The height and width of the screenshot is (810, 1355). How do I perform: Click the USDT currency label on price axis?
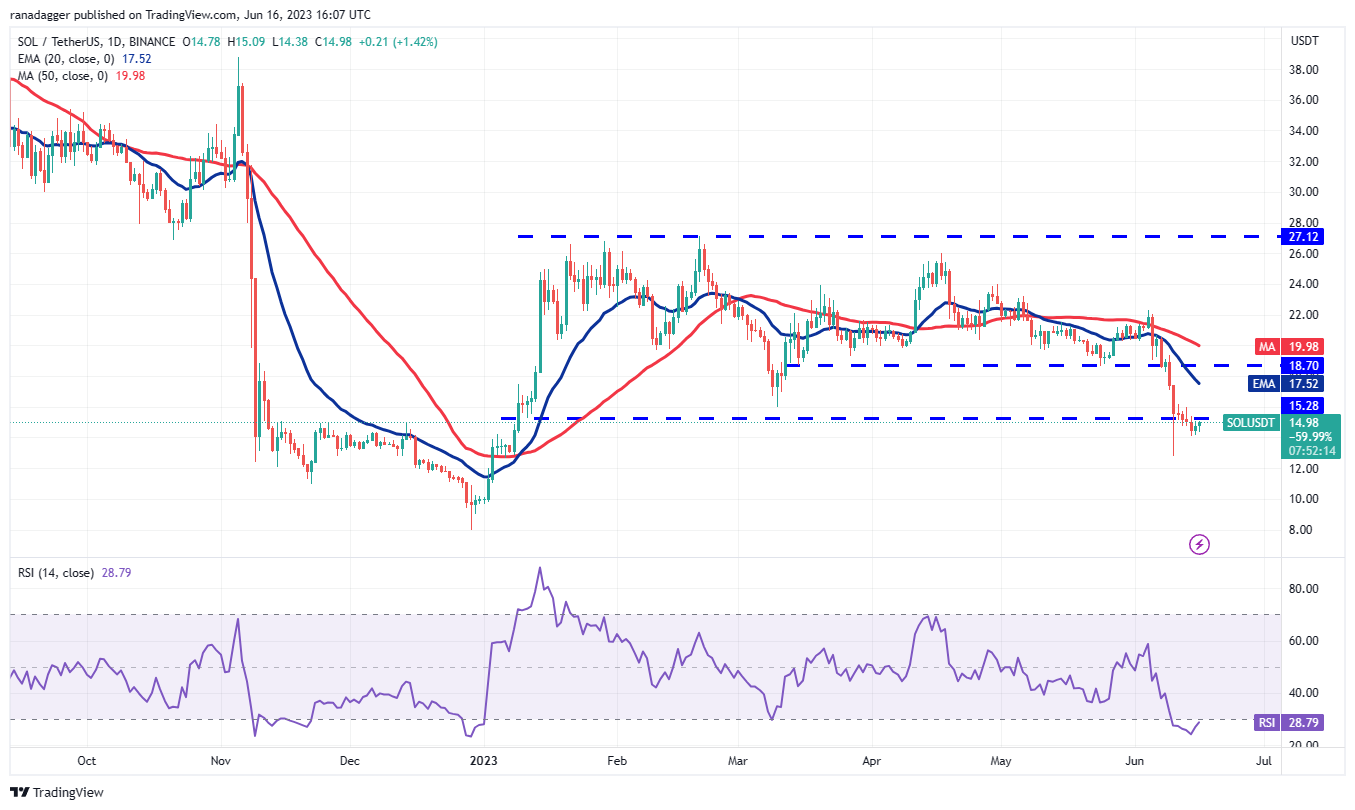click(x=1306, y=41)
